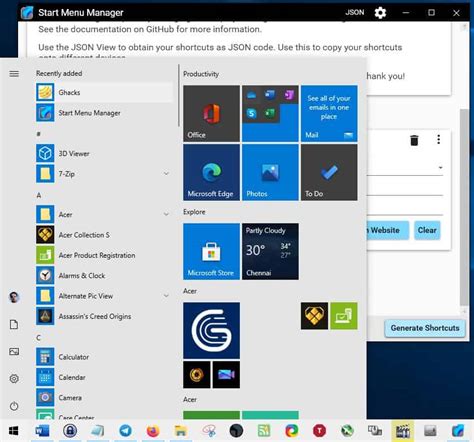Launch Alarms & Clock
The height and width of the screenshot is (442, 474).
104,275
